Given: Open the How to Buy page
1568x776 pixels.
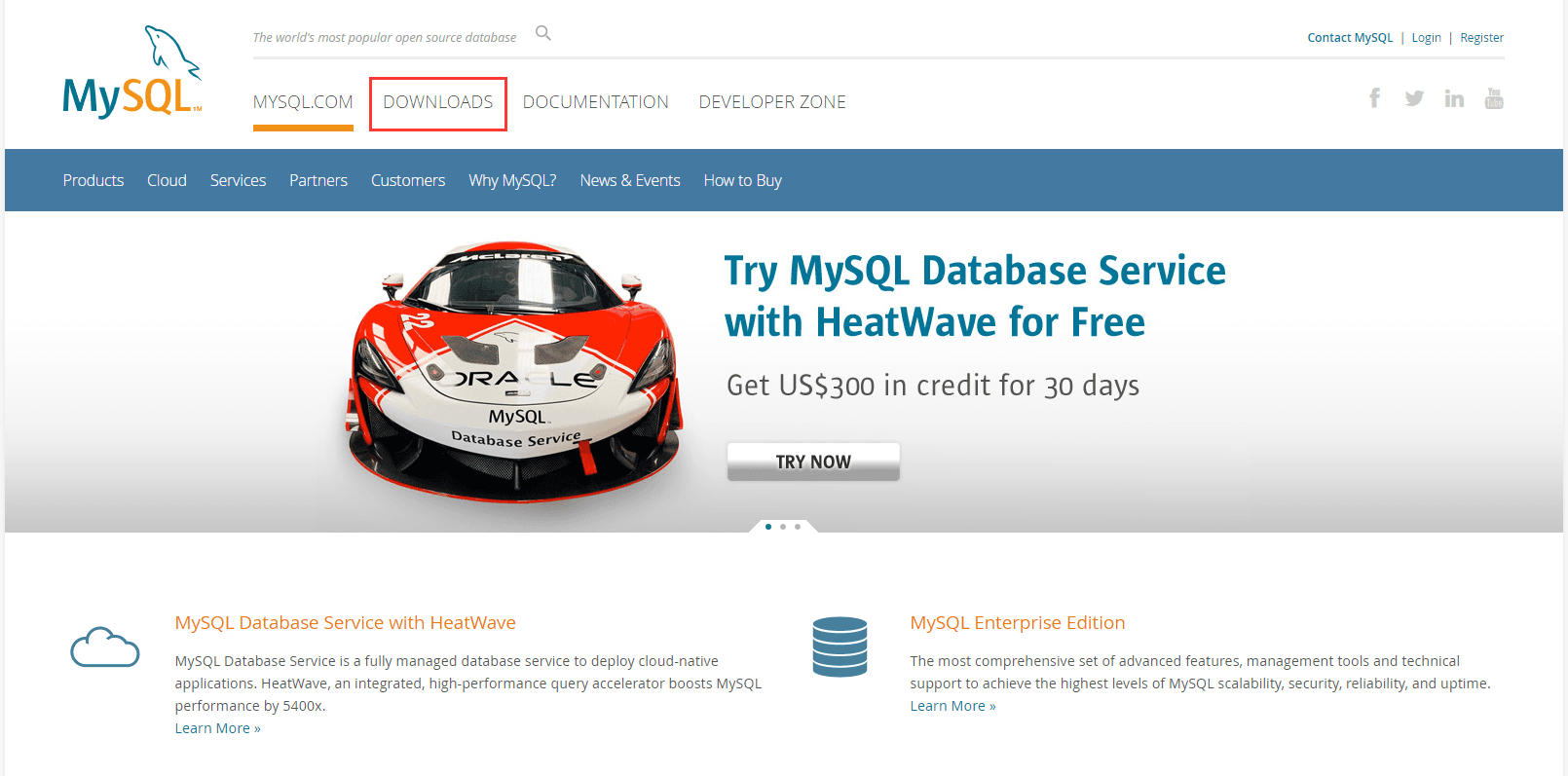Looking at the screenshot, I should (743, 180).
